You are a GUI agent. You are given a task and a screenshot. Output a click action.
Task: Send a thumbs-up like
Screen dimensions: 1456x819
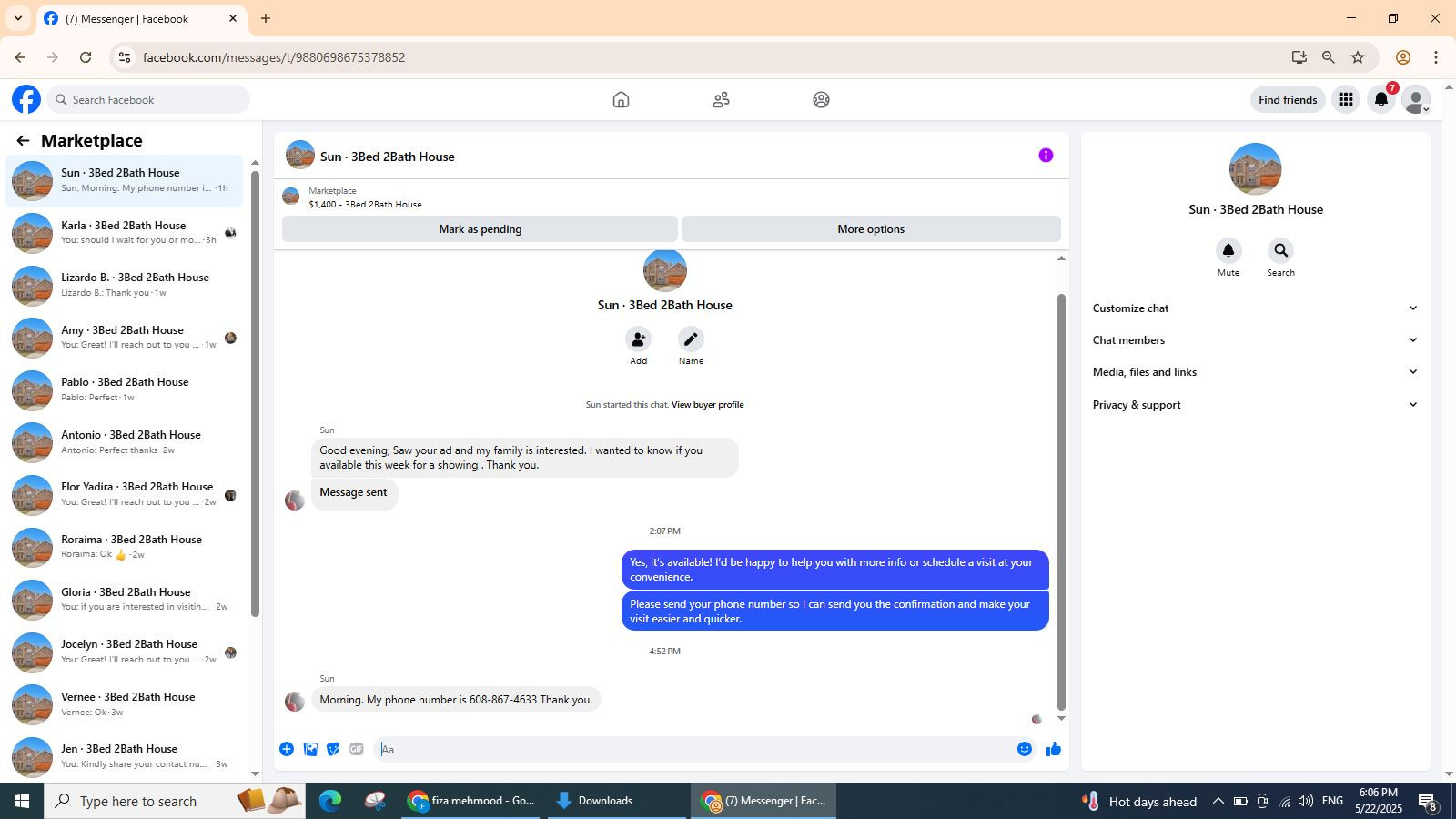tap(1054, 749)
